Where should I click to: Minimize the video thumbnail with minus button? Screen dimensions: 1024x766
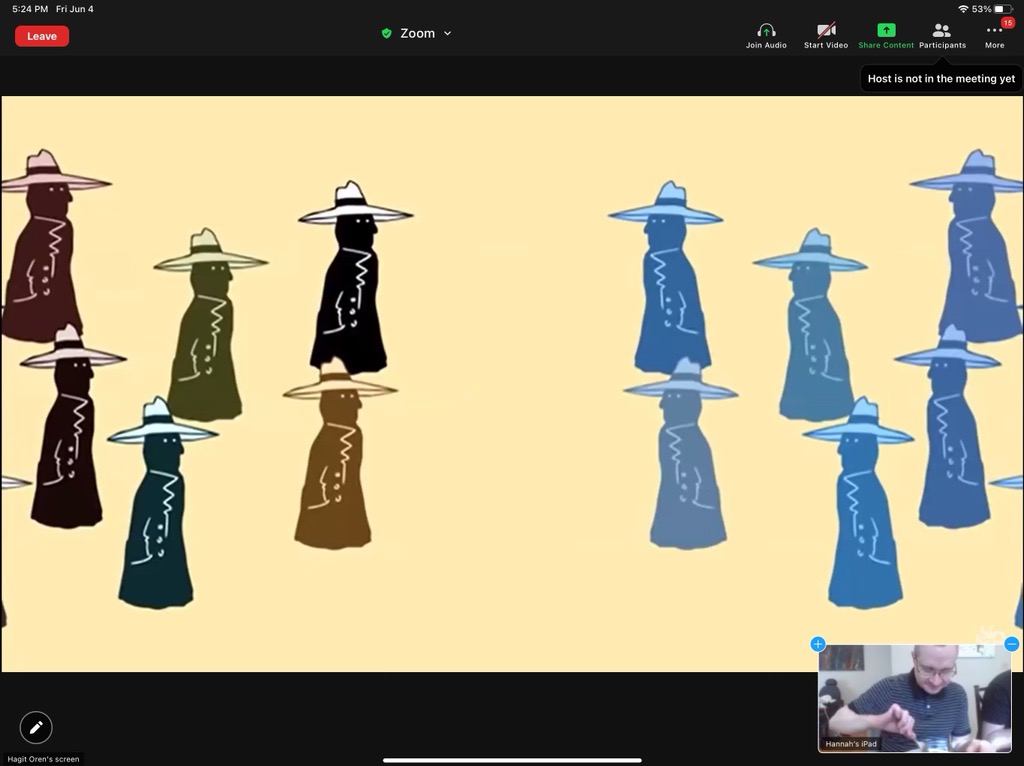click(1012, 644)
